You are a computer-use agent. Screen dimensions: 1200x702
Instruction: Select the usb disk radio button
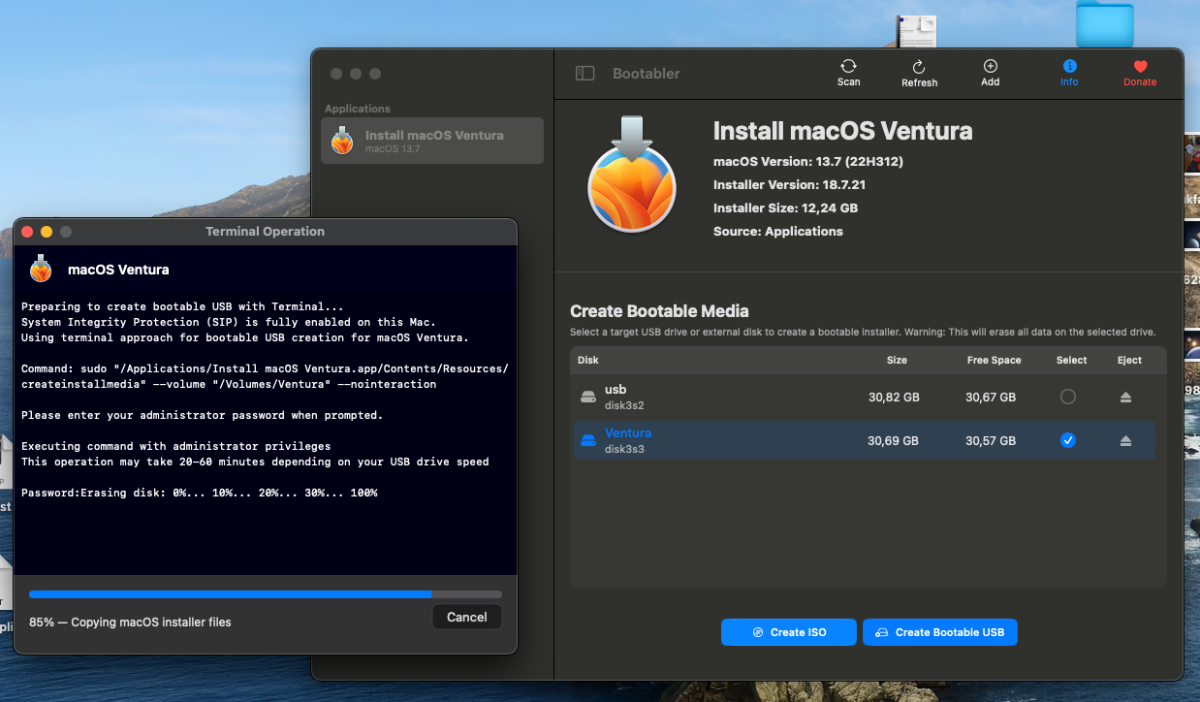pyautogui.click(x=1068, y=397)
